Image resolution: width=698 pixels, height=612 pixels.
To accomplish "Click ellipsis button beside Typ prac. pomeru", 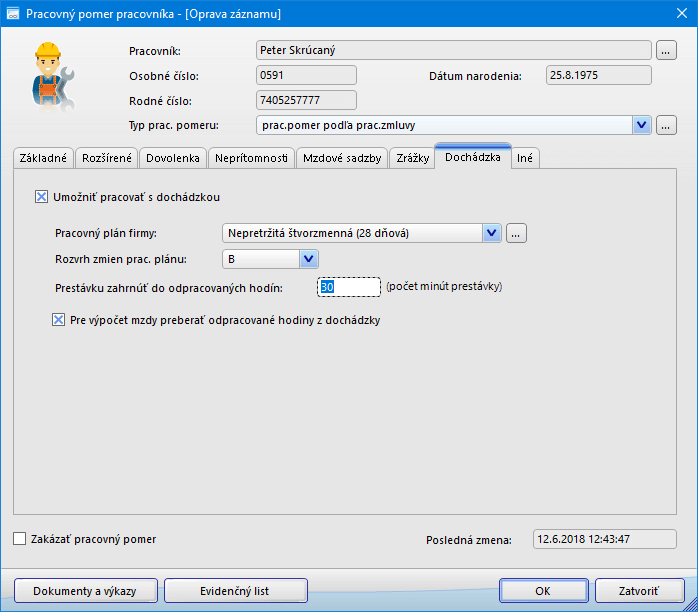I will (x=667, y=125).
